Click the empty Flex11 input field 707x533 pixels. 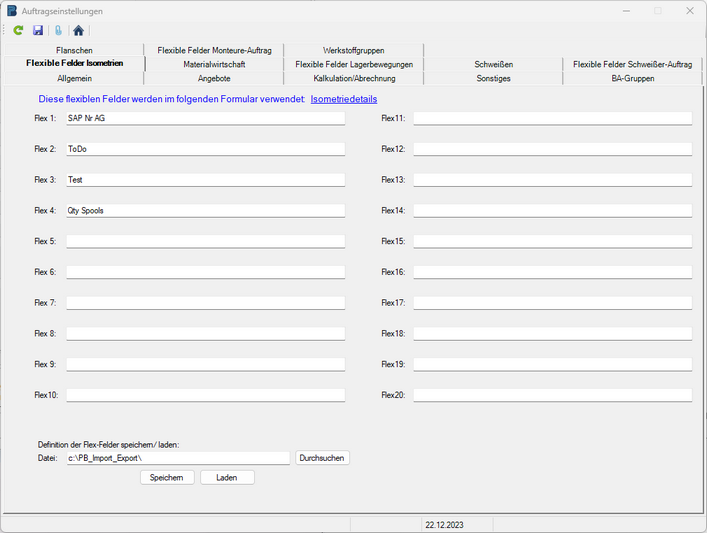pos(552,118)
